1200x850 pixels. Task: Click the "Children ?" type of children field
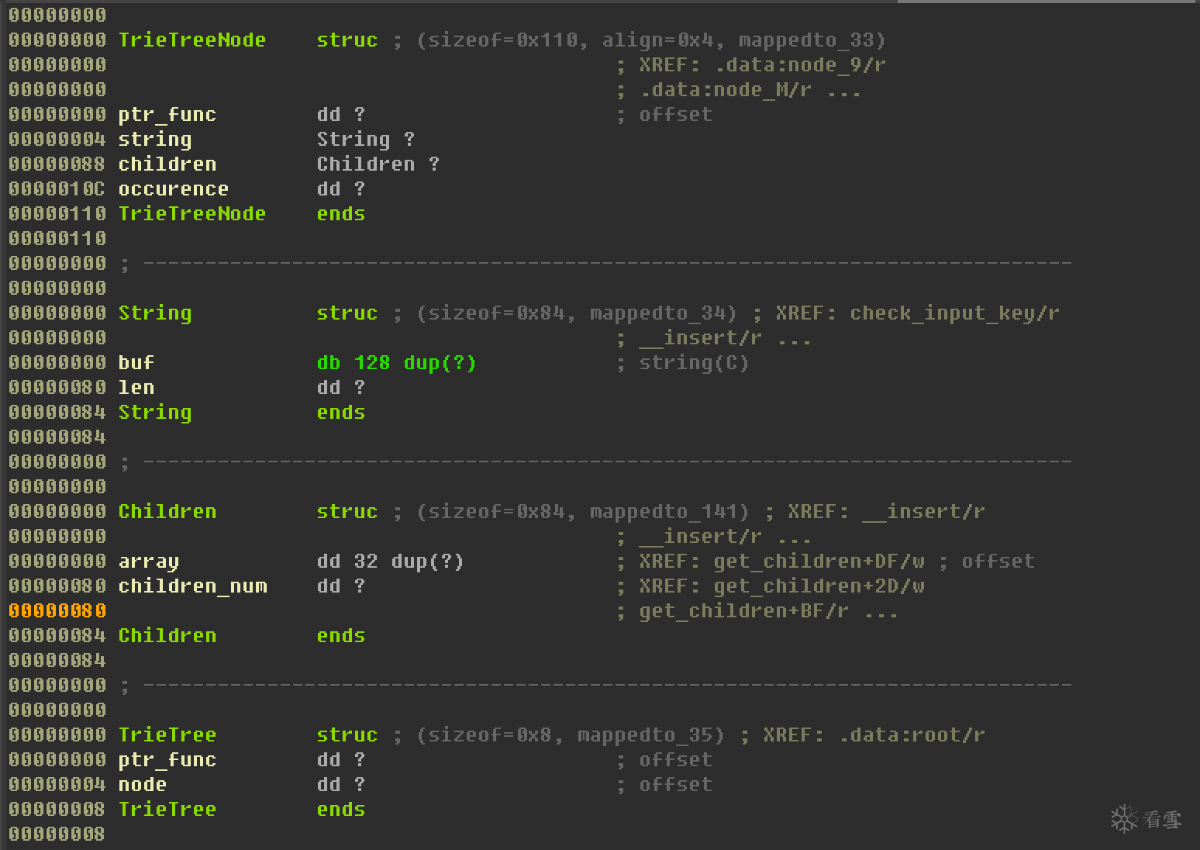(x=377, y=164)
